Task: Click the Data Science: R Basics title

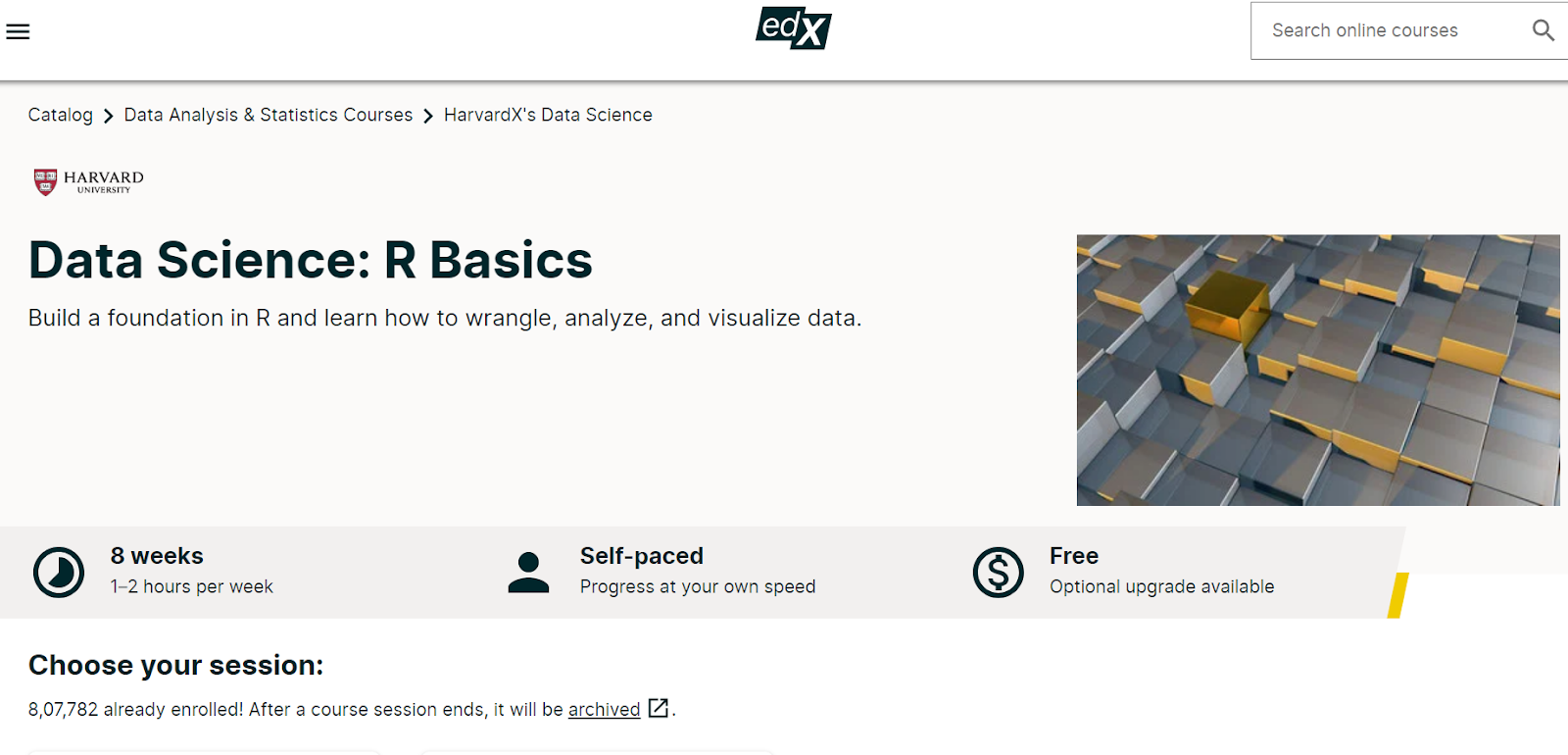Action: (x=310, y=260)
